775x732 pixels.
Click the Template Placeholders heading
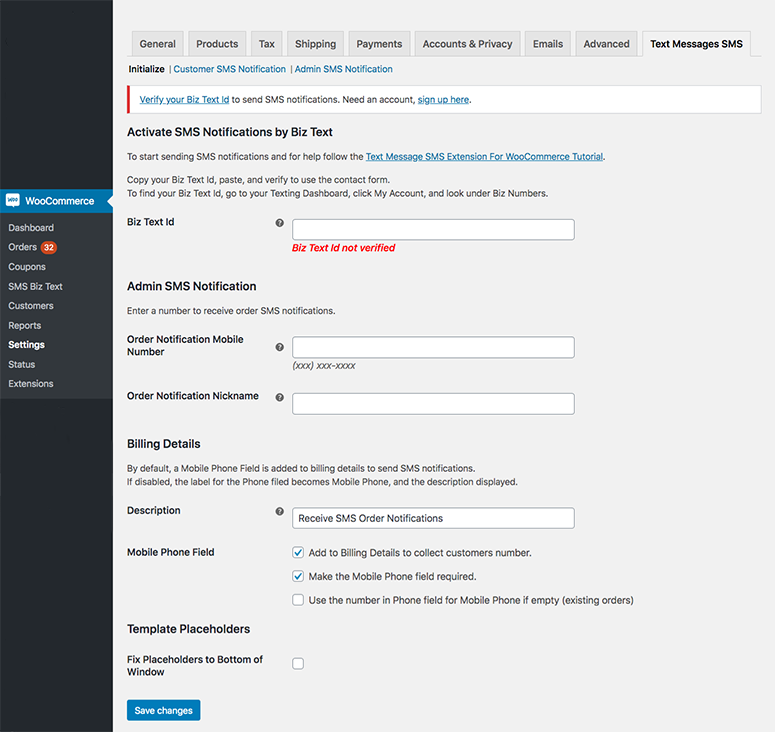coord(188,629)
